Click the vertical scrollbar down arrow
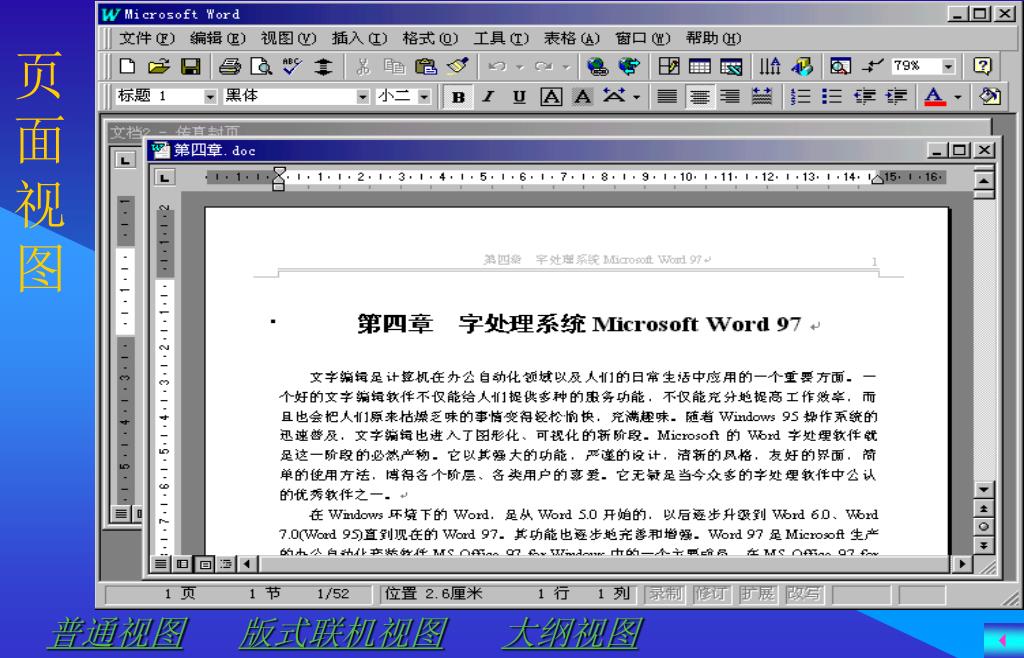 (984, 490)
